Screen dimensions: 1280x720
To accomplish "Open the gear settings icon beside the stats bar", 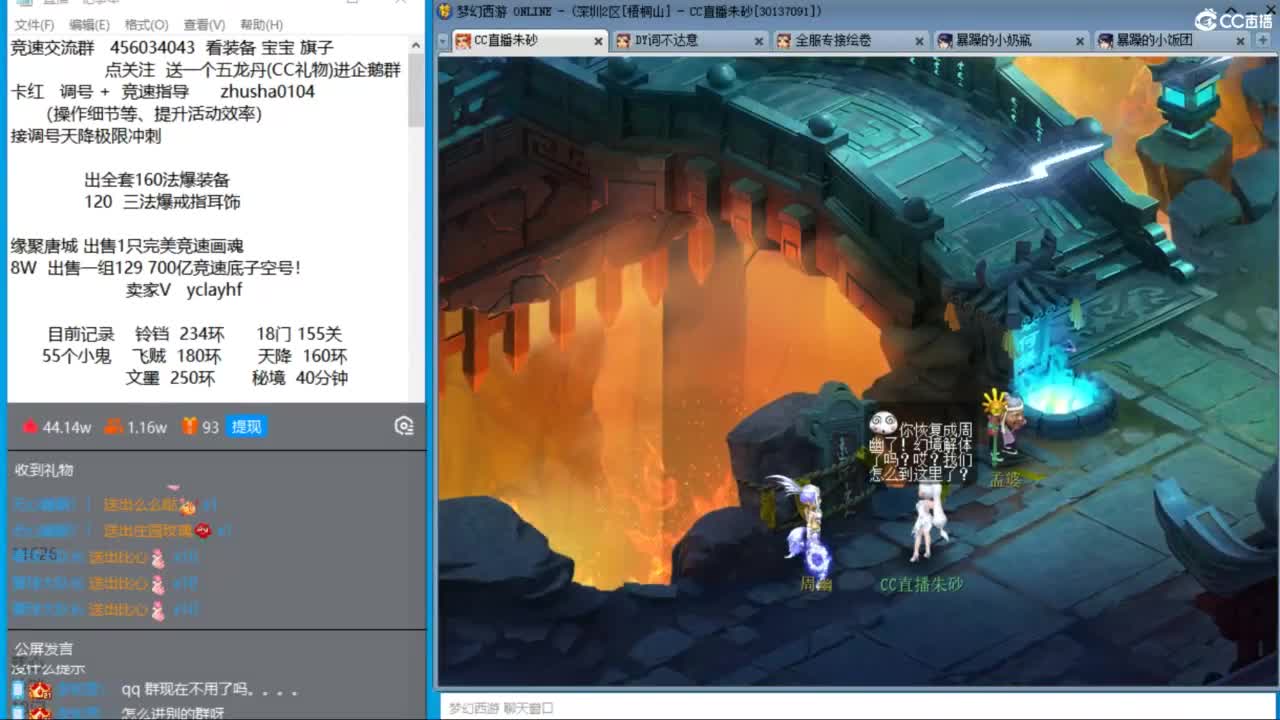I will 404,426.
